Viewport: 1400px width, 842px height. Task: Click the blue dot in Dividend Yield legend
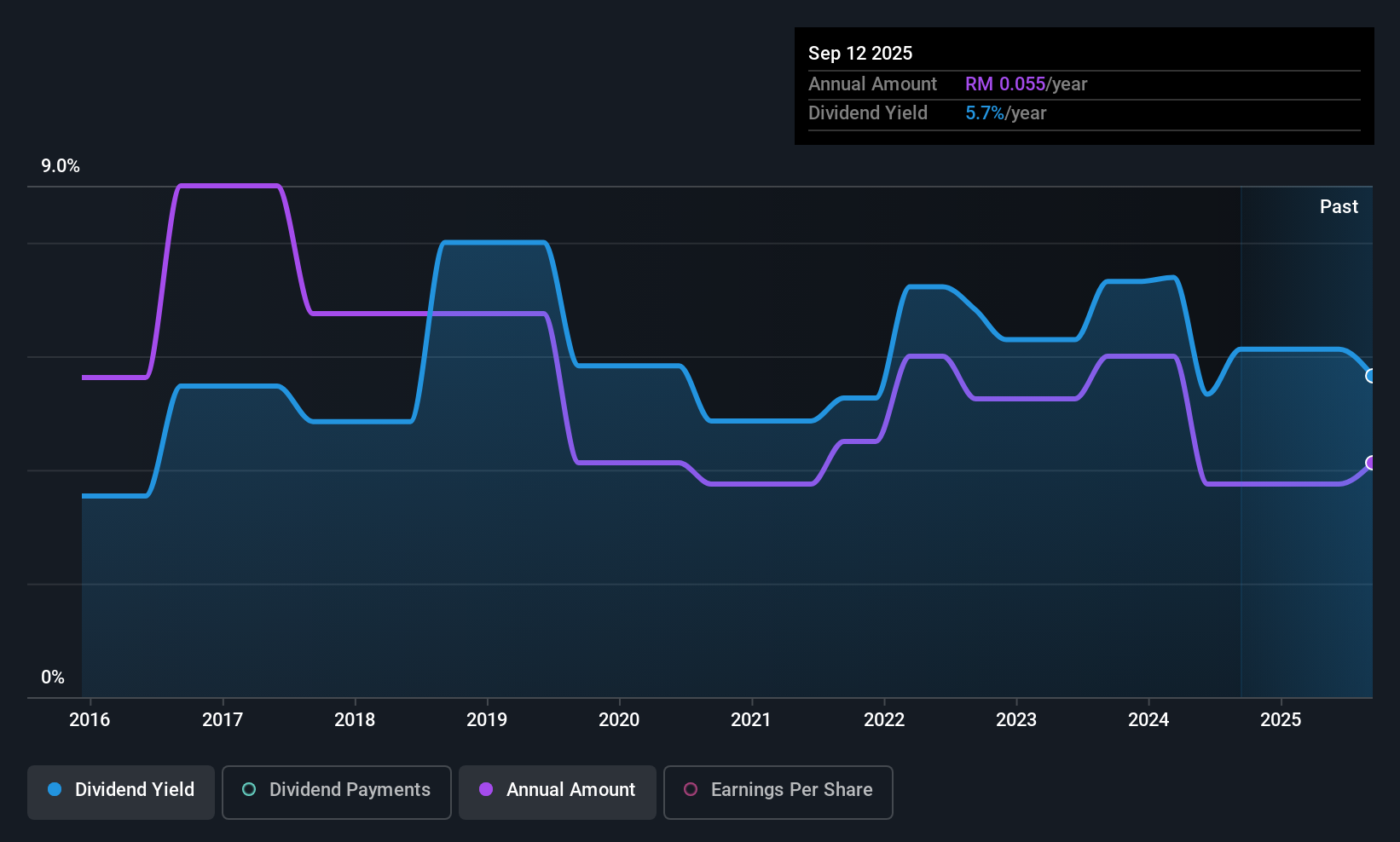click(55, 790)
